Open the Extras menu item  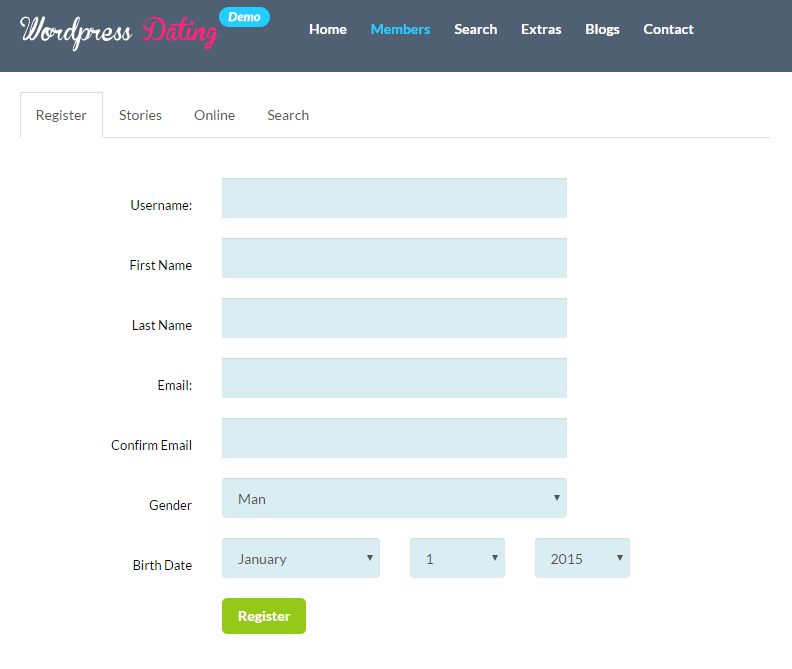(x=541, y=29)
